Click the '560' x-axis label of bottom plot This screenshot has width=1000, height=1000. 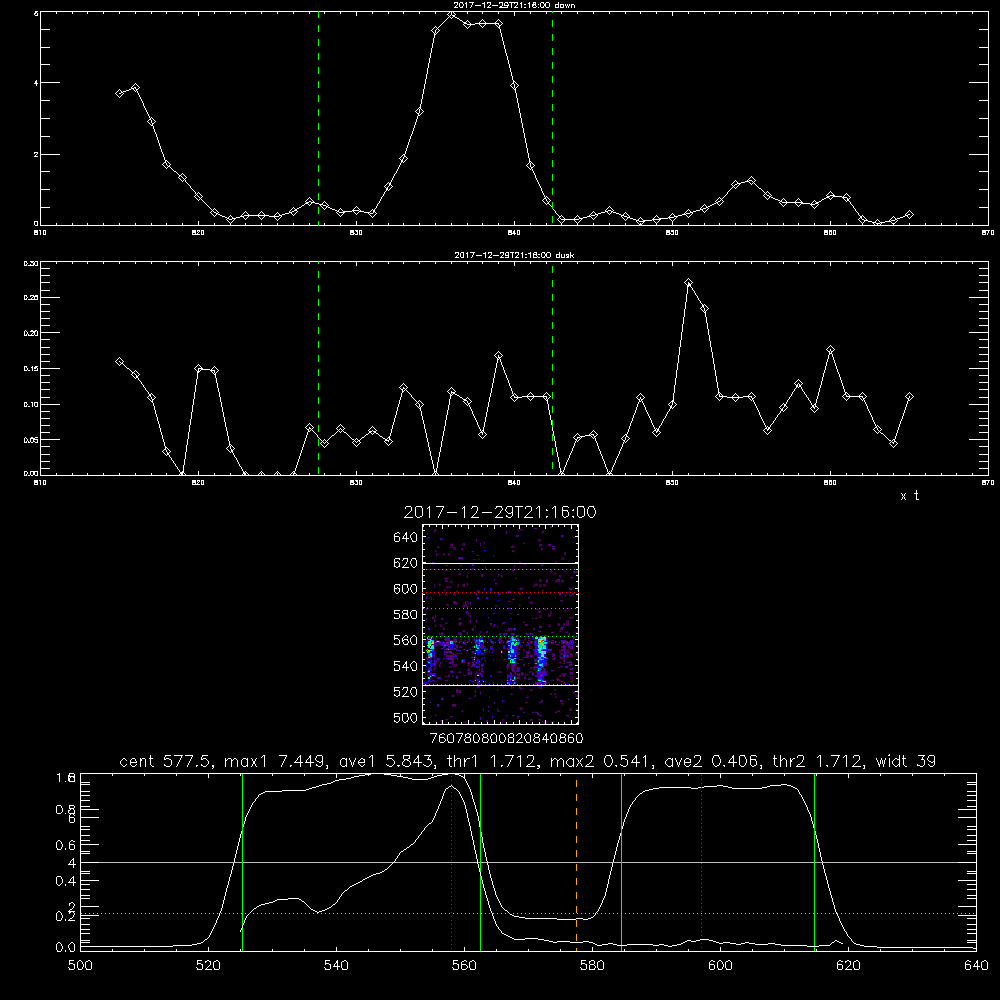[464, 965]
